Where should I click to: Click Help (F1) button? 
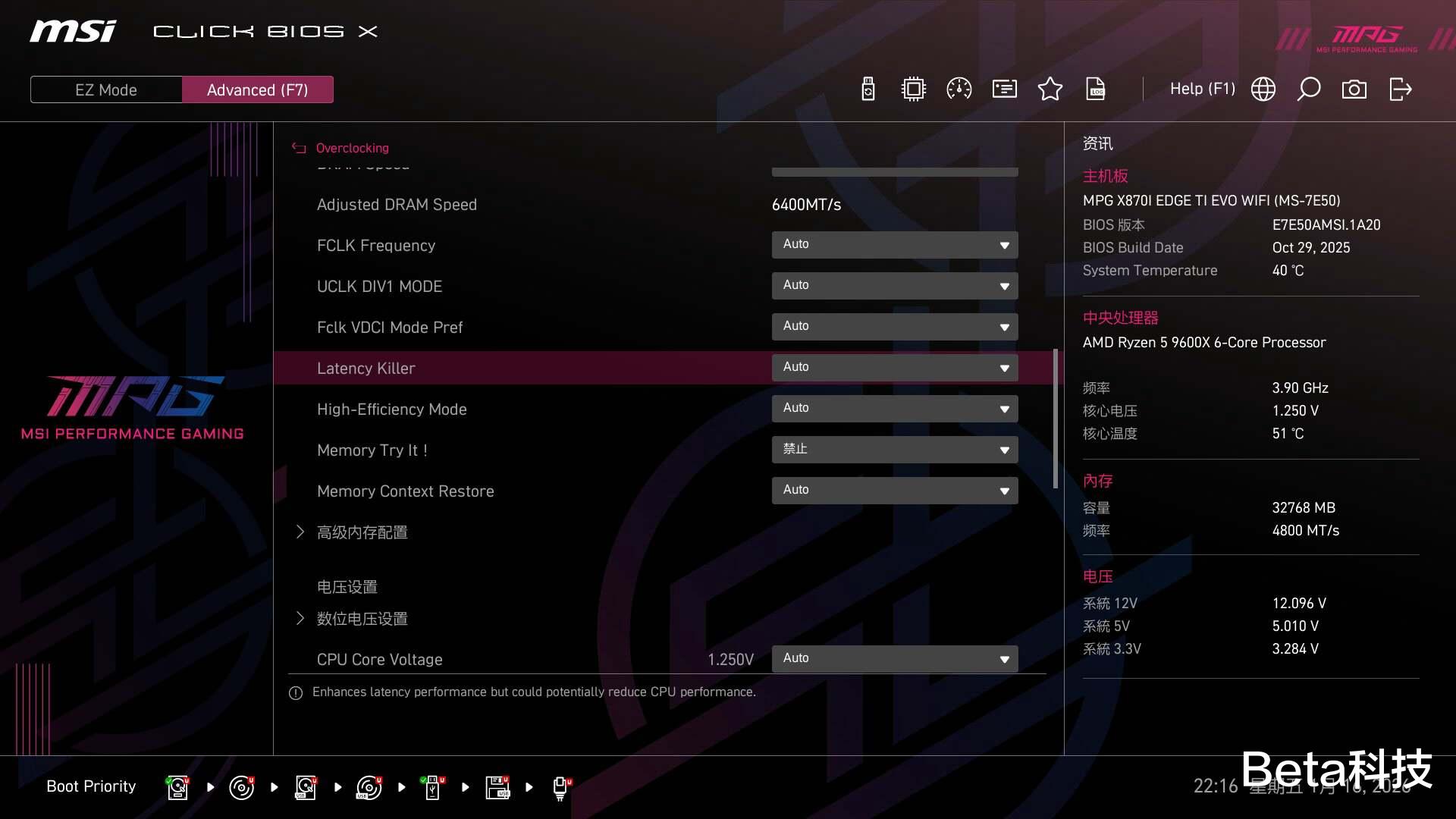(x=1202, y=89)
